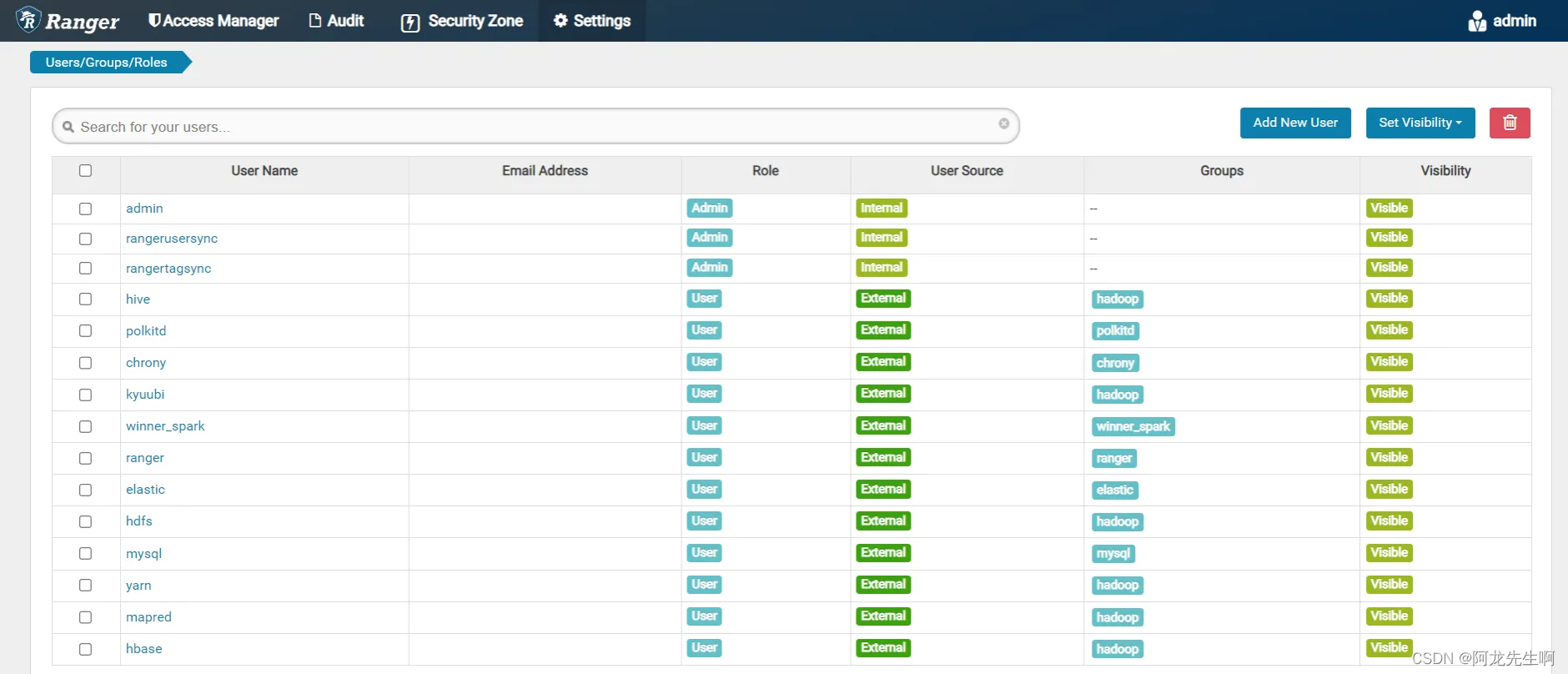
Task: Click the magnifier icon in search bar
Action: tap(68, 127)
